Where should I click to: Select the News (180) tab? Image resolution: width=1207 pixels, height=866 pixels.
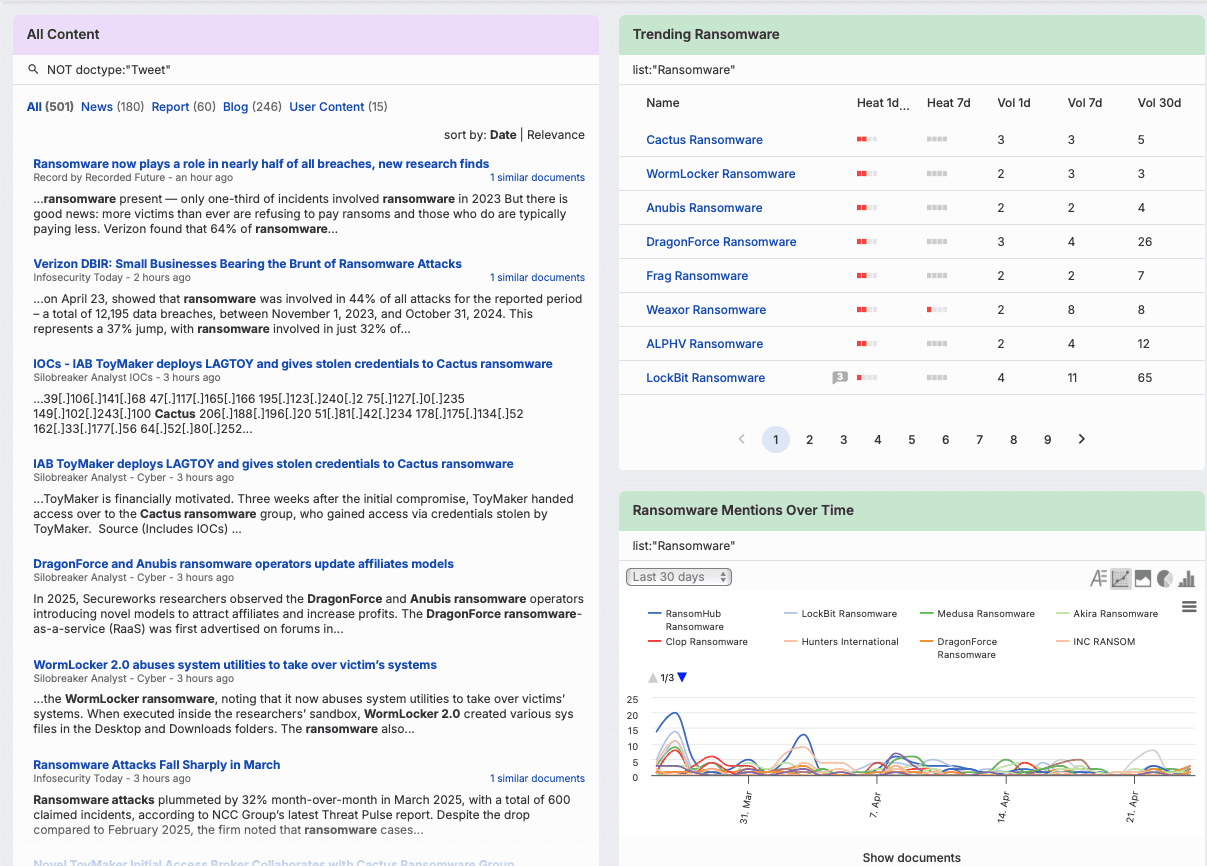tap(113, 107)
